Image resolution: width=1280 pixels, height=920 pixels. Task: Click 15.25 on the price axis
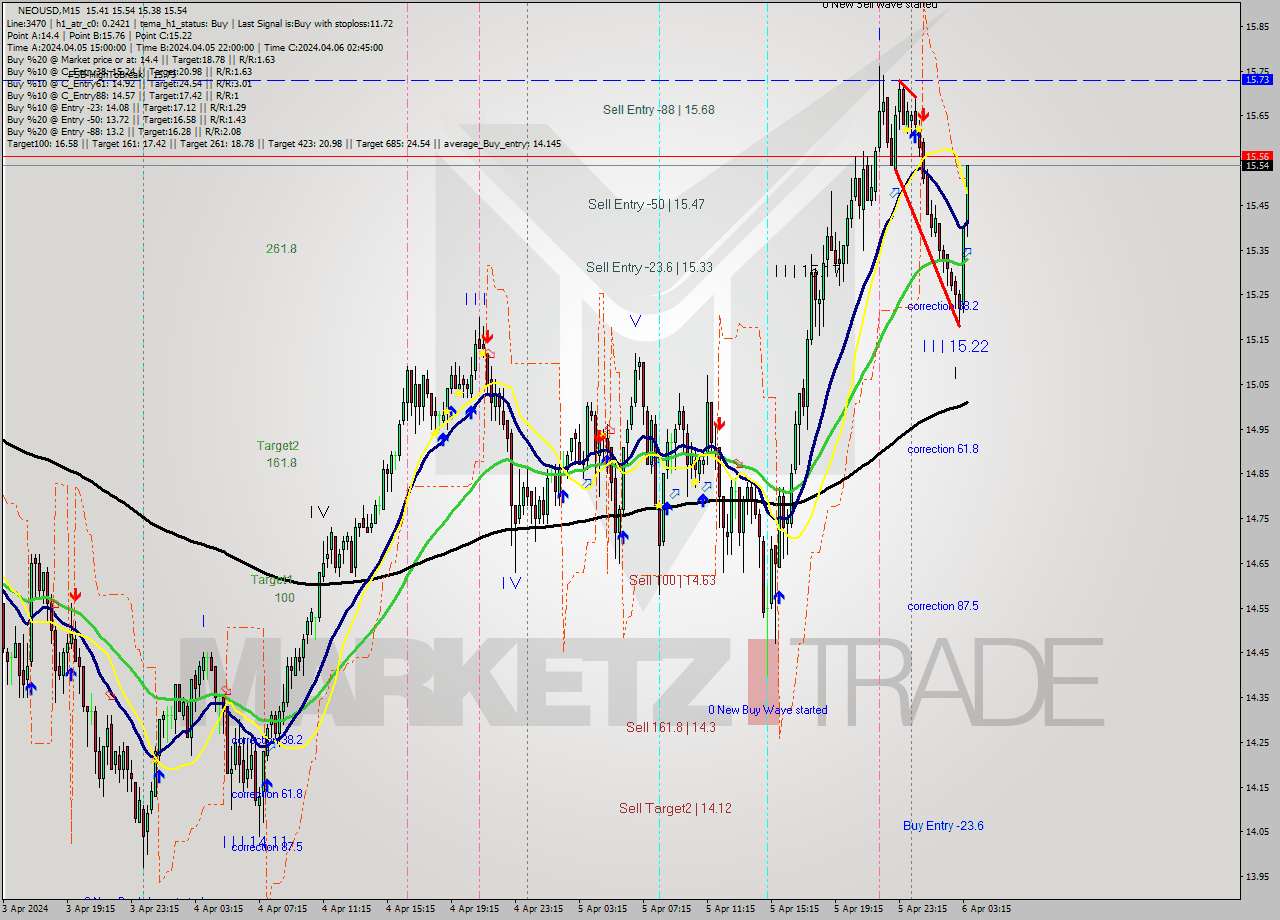click(1257, 295)
